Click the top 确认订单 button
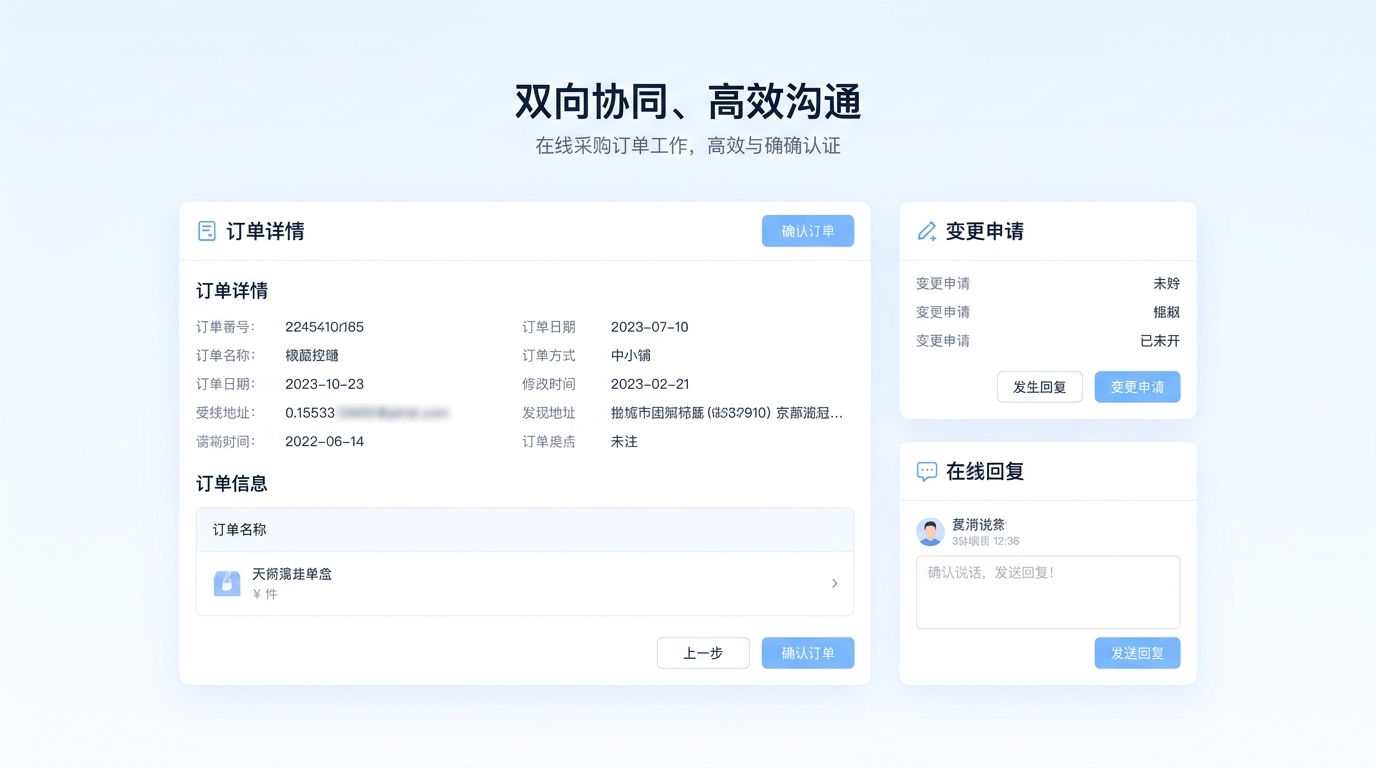Viewport: 1376px width, 768px height. pos(807,230)
